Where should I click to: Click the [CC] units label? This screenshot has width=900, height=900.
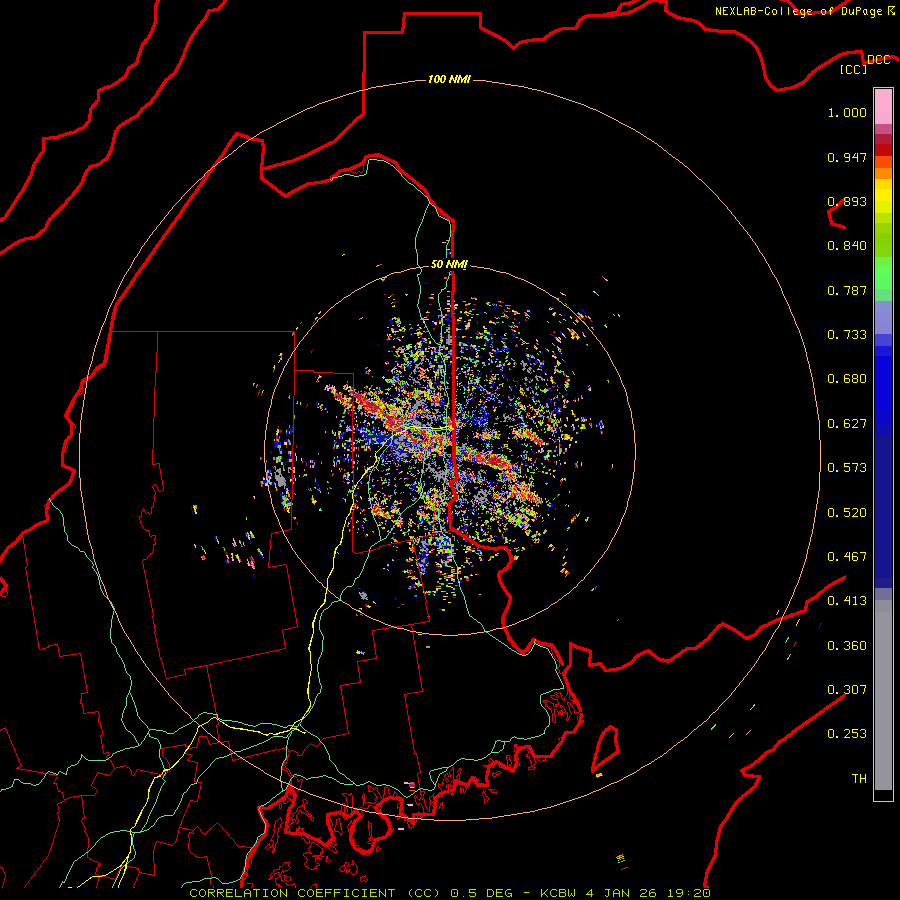pos(853,69)
